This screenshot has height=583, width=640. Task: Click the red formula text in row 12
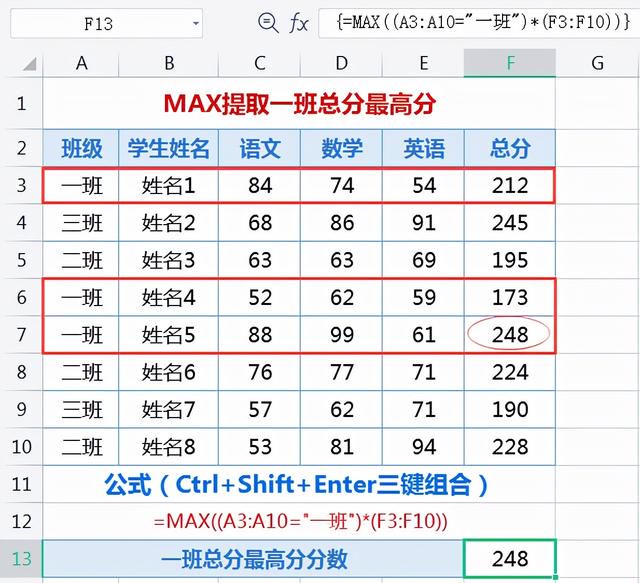[300, 521]
